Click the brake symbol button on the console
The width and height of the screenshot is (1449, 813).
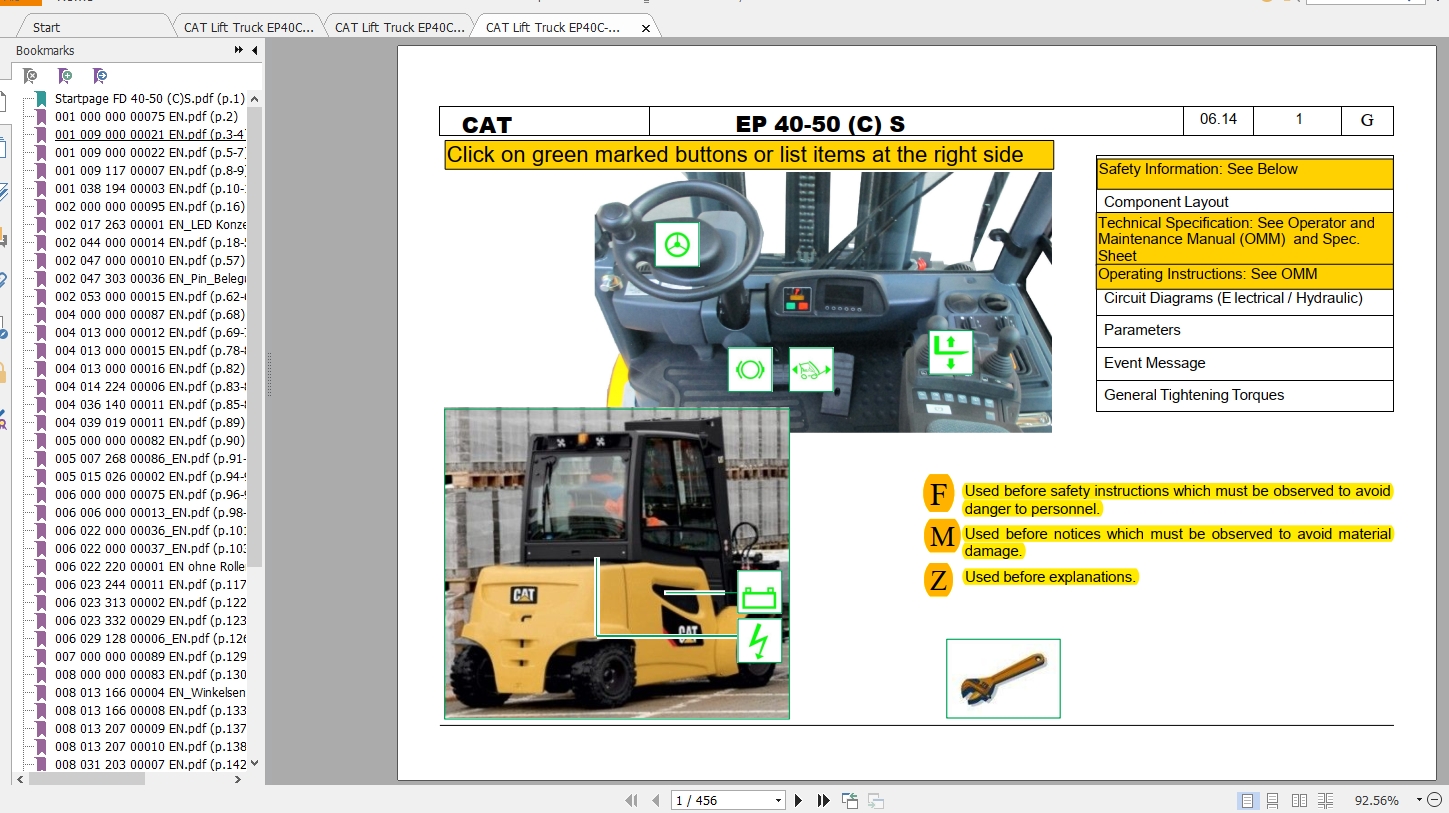coord(749,369)
